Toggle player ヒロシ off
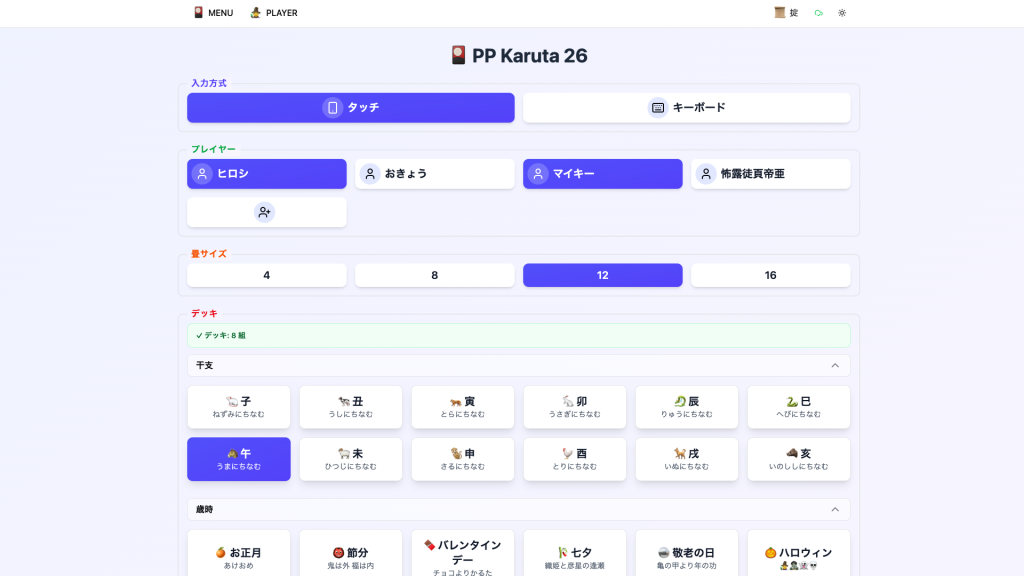The image size is (1024, 576). coord(267,174)
